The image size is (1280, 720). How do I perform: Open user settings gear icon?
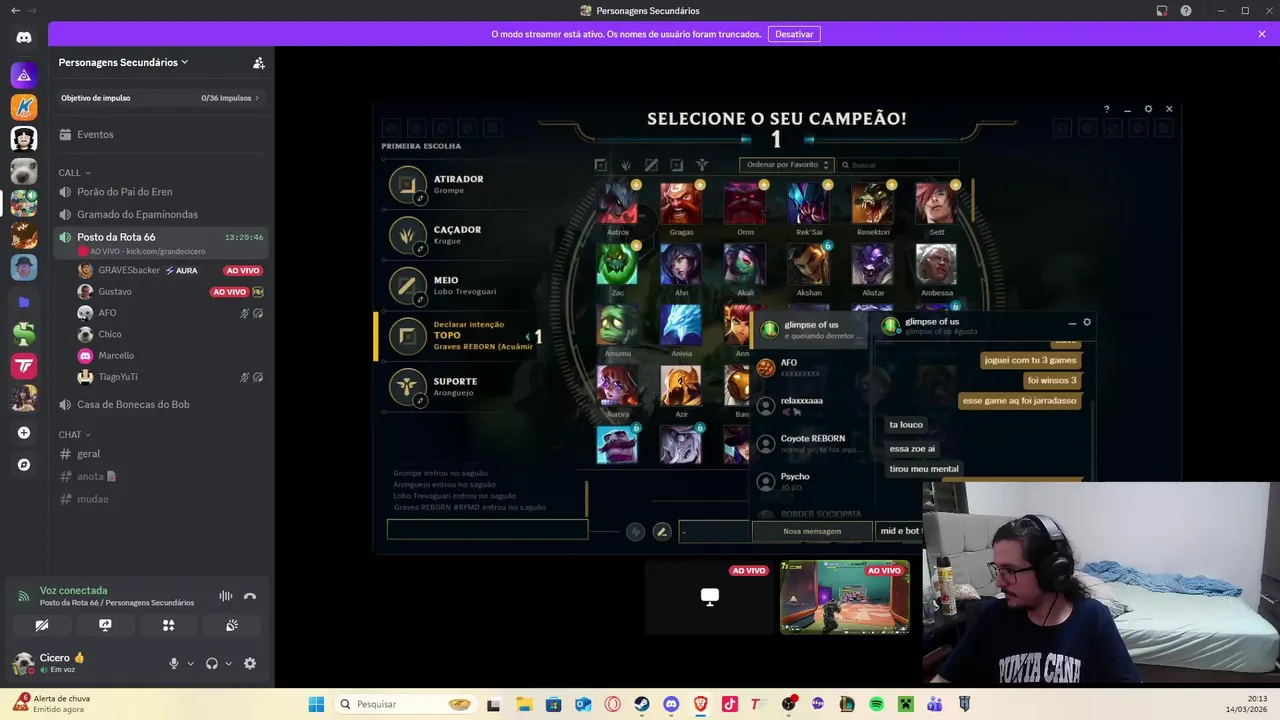[x=250, y=663]
